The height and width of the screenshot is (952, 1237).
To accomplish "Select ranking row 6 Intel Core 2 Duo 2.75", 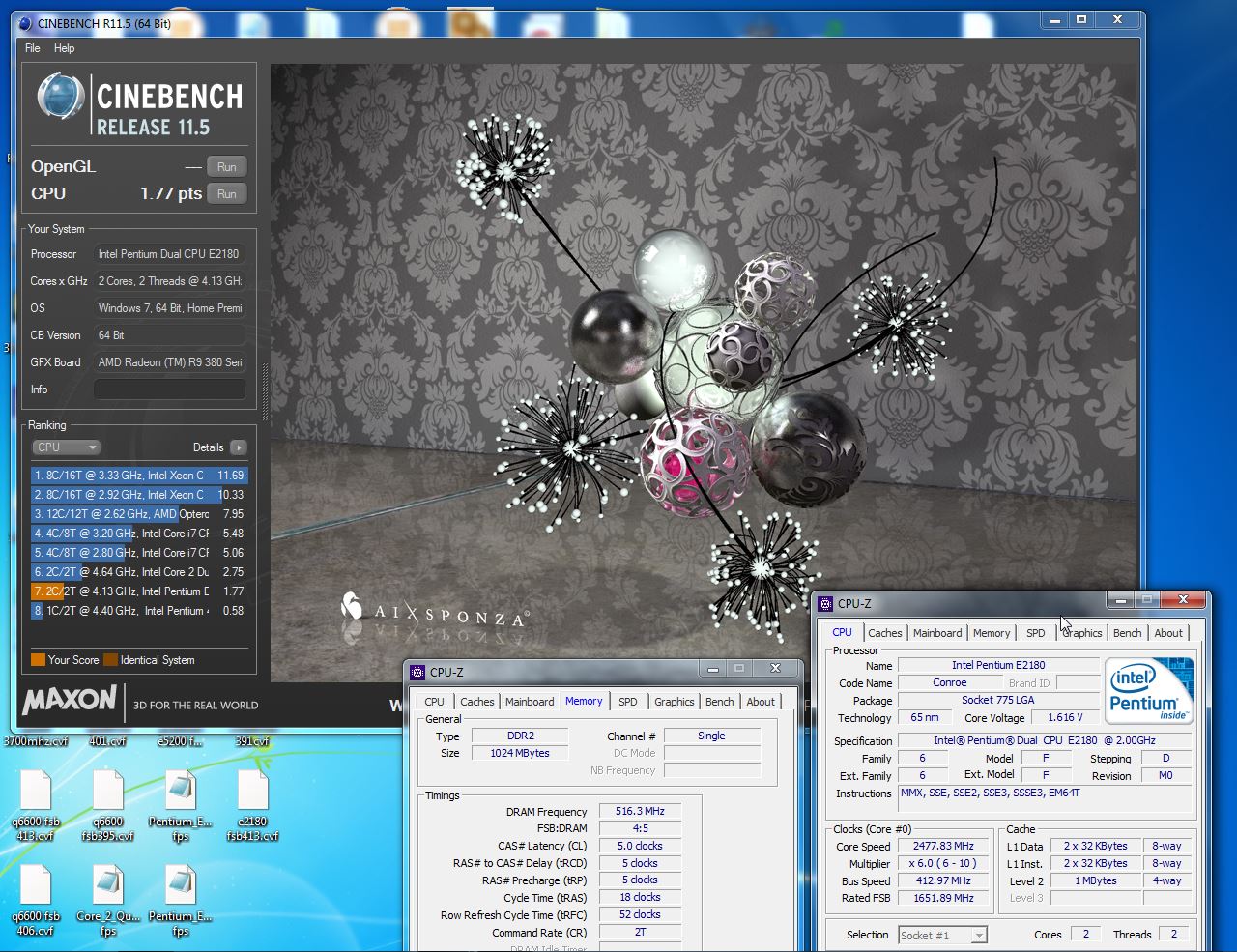I will (x=139, y=572).
